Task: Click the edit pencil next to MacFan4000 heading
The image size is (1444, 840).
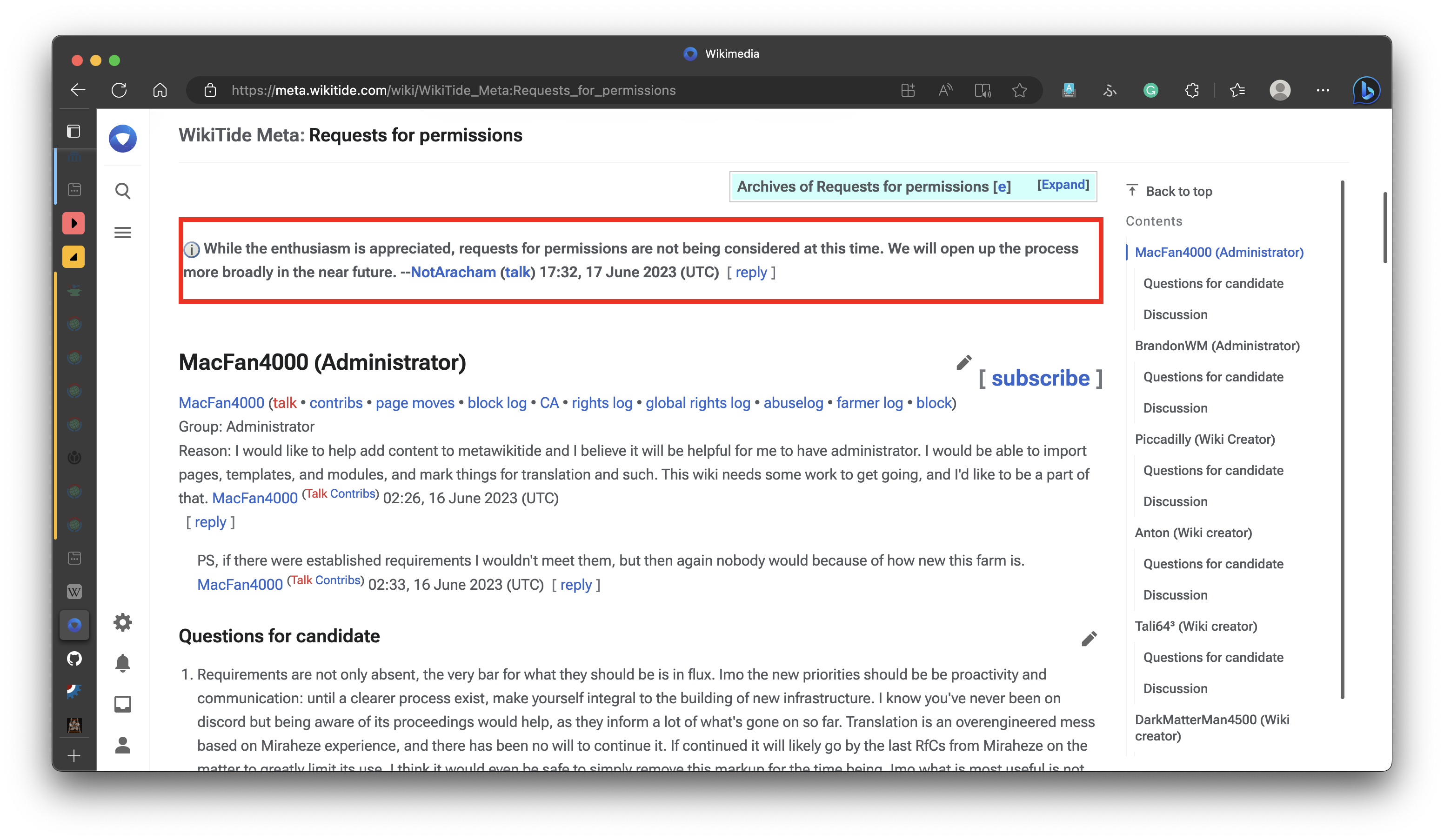Action: tap(964, 362)
